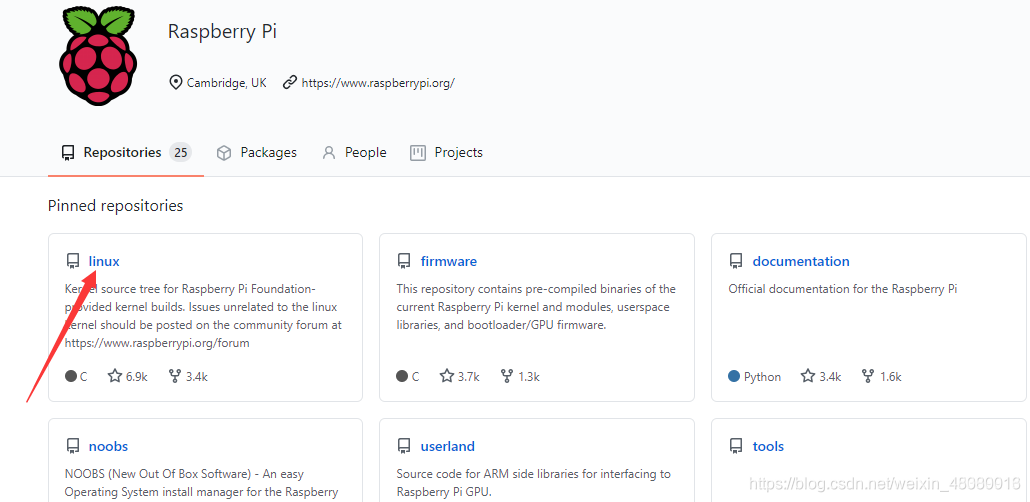Click the star icon on firmware card
This screenshot has width=1030, height=502.
(x=447, y=376)
